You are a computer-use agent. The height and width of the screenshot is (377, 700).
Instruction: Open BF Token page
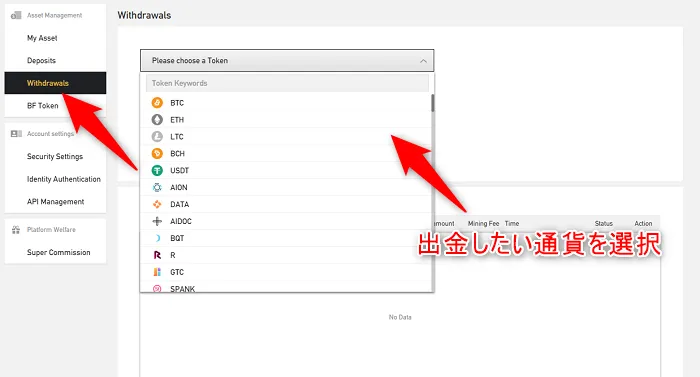click(x=42, y=105)
